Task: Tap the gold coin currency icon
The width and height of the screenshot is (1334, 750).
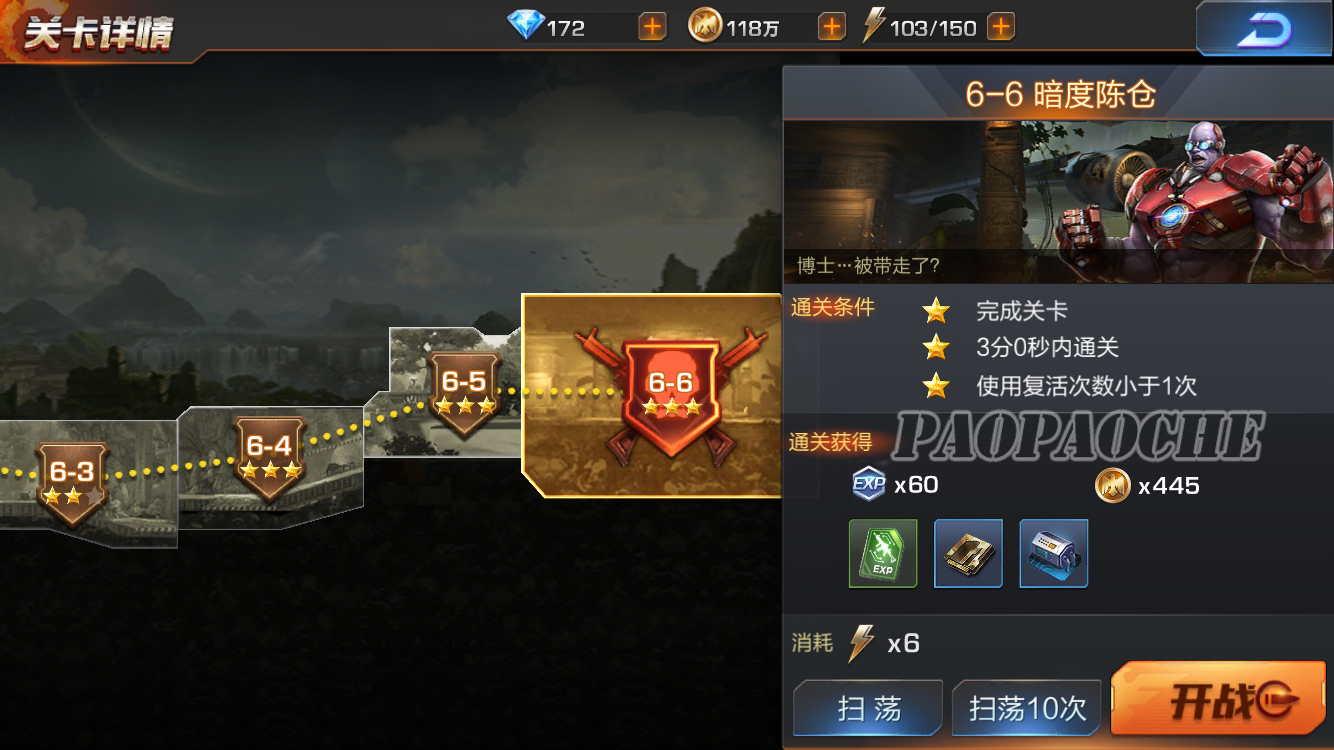Action: 705,26
